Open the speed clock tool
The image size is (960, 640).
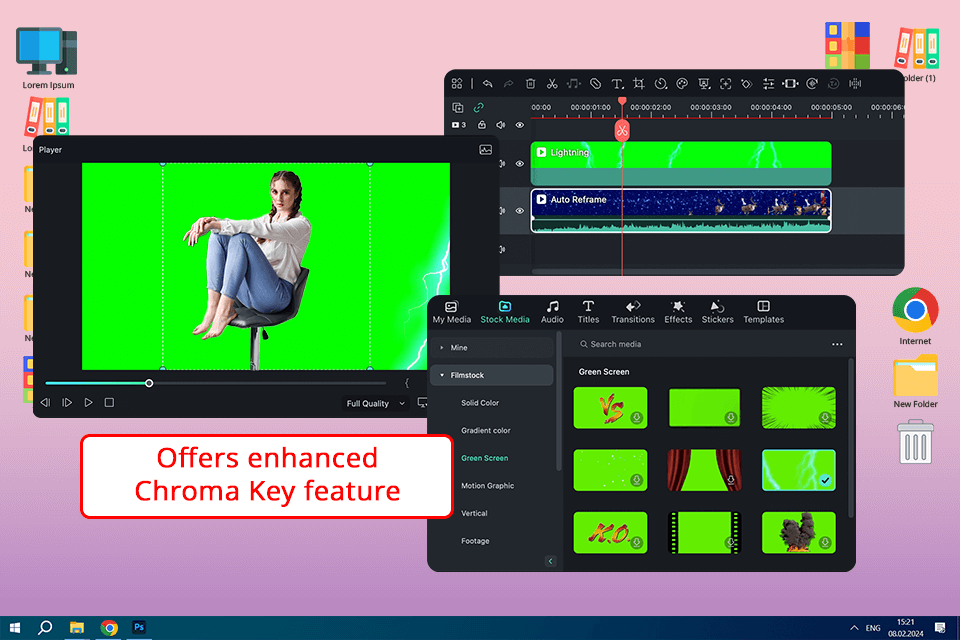[661, 83]
